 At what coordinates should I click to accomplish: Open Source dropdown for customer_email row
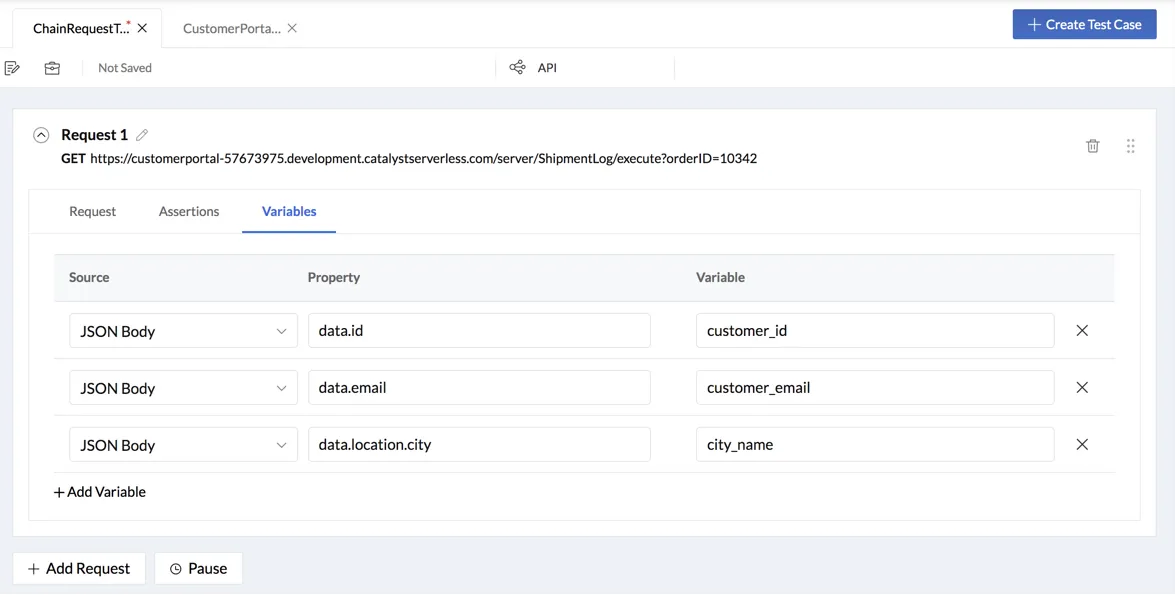pos(184,387)
